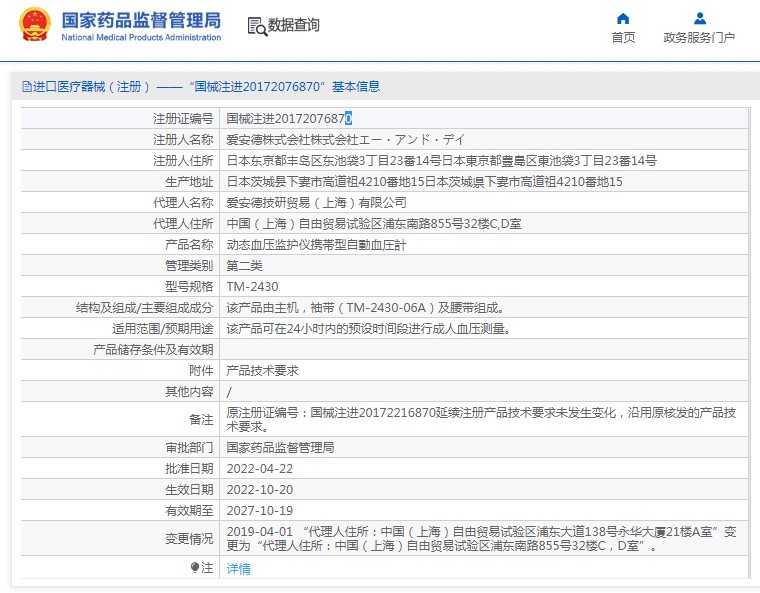The height and width of the screenshot is (593, 760).
Task: Click the 国家药品监督管理局 site title
Action: click(141, 20)
